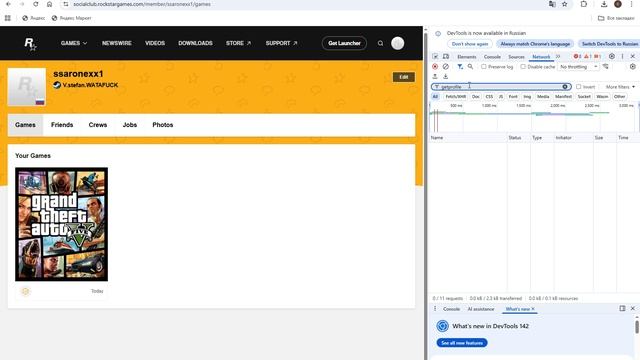Image resolution: width=640 pixels, height=360 pixels.
Task: Open the DOWNLOADS header link
Action: pyautogui.click(x=195, y=43)
